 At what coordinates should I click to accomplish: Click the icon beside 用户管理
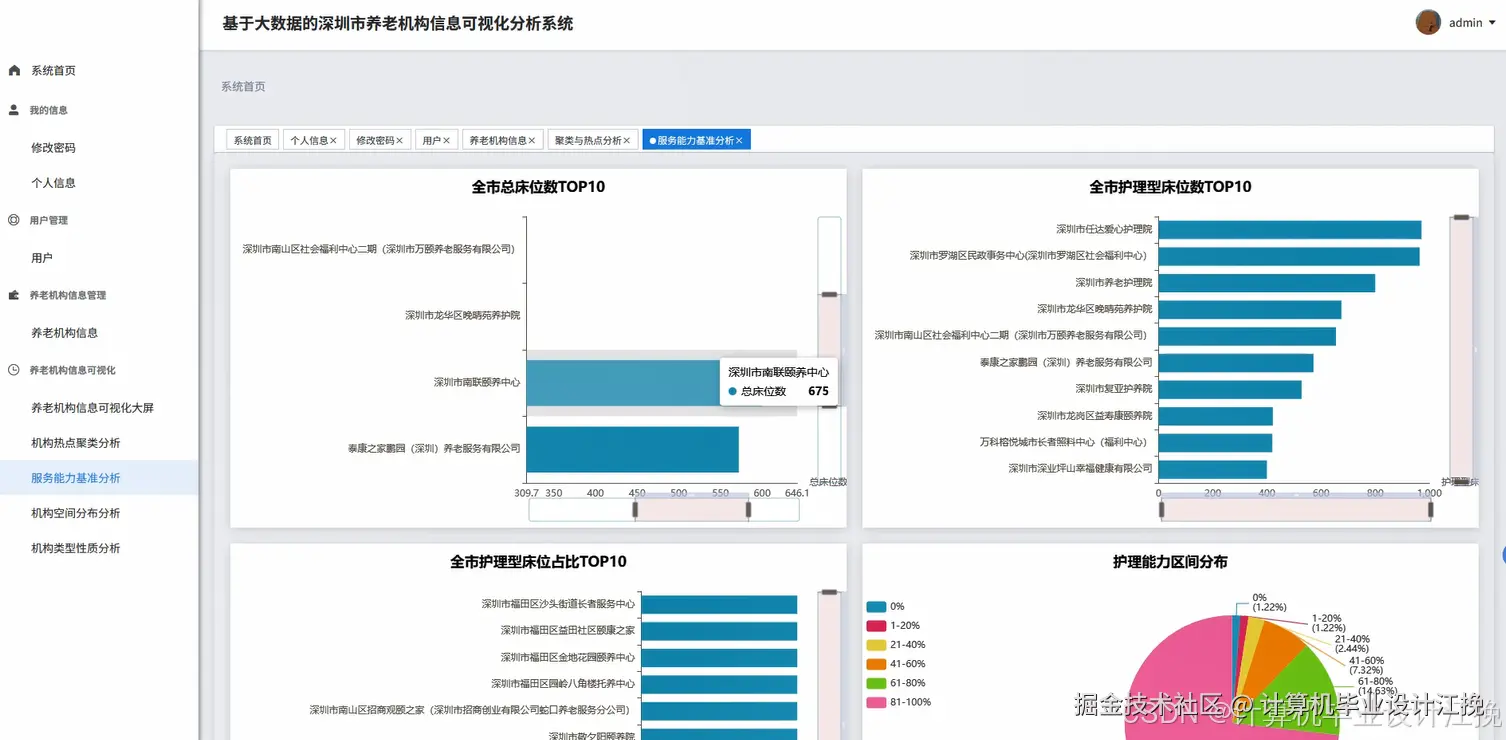coord(14,220)
